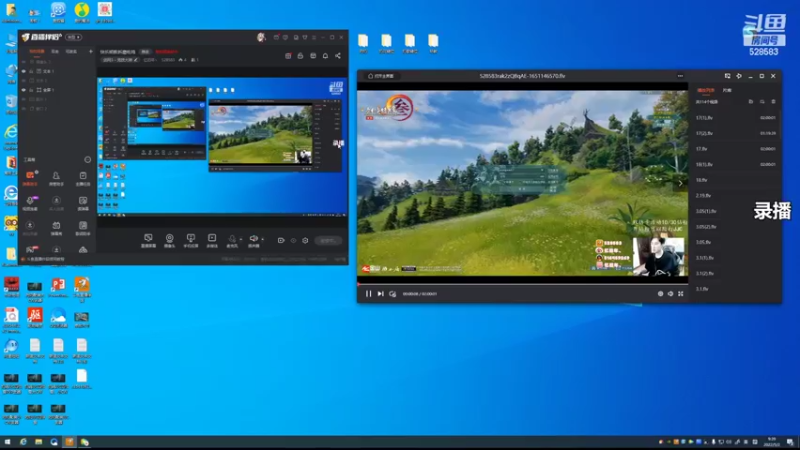Click the volume icon in video player
800x450 pixels.
(x=670, y=294)
